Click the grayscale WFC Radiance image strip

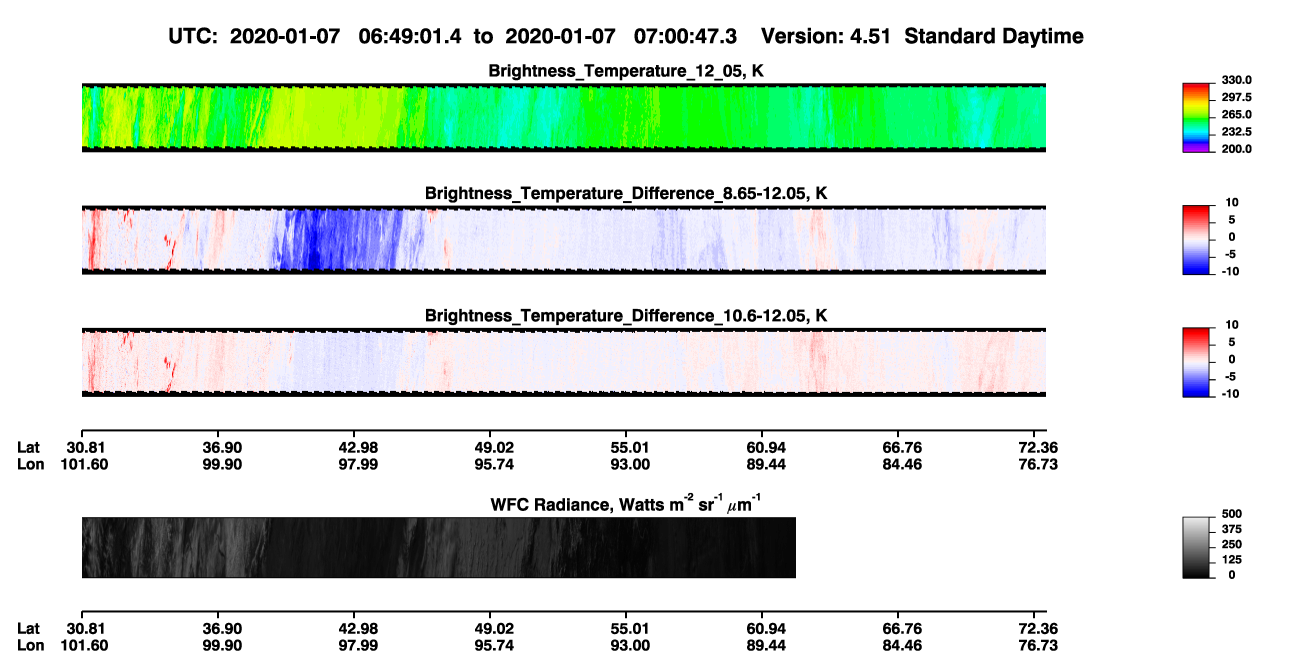tap(439, 547)
